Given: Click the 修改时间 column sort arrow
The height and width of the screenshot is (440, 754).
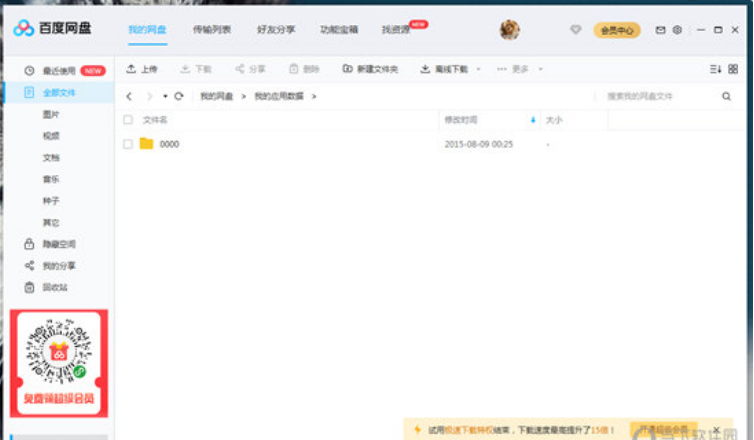Looking at the screenshot, I should (x=532, y=120).
